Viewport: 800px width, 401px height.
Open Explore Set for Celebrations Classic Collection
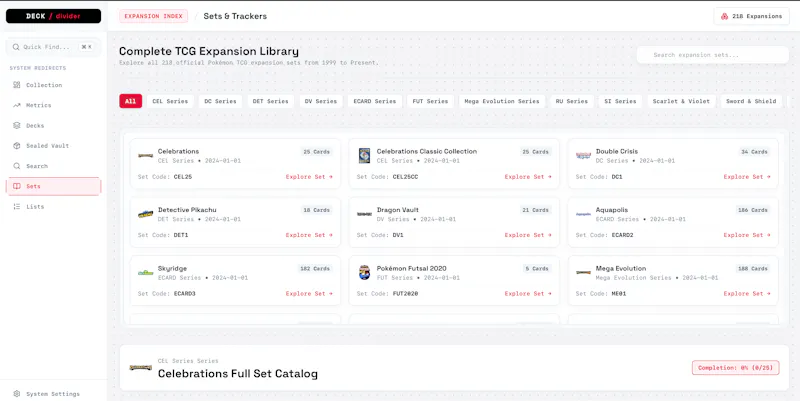pos(528,177)
